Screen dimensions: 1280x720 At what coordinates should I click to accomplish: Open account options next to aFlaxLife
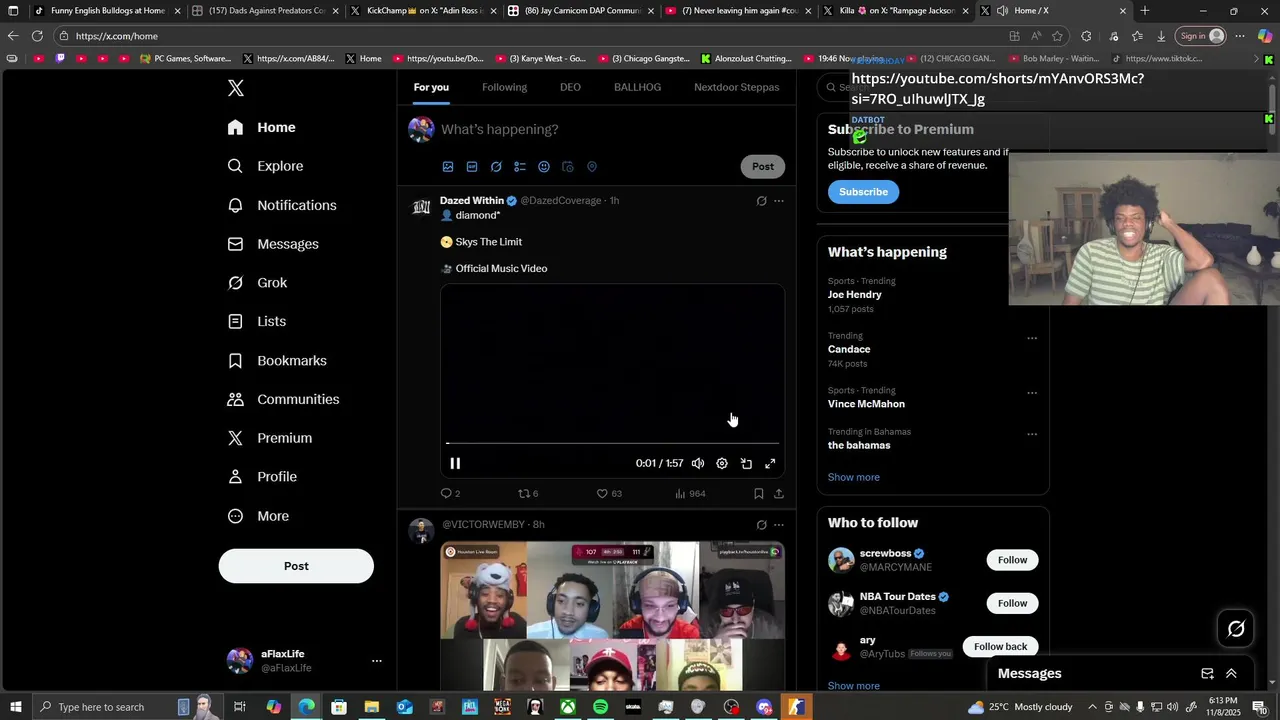tap(377, 661)
